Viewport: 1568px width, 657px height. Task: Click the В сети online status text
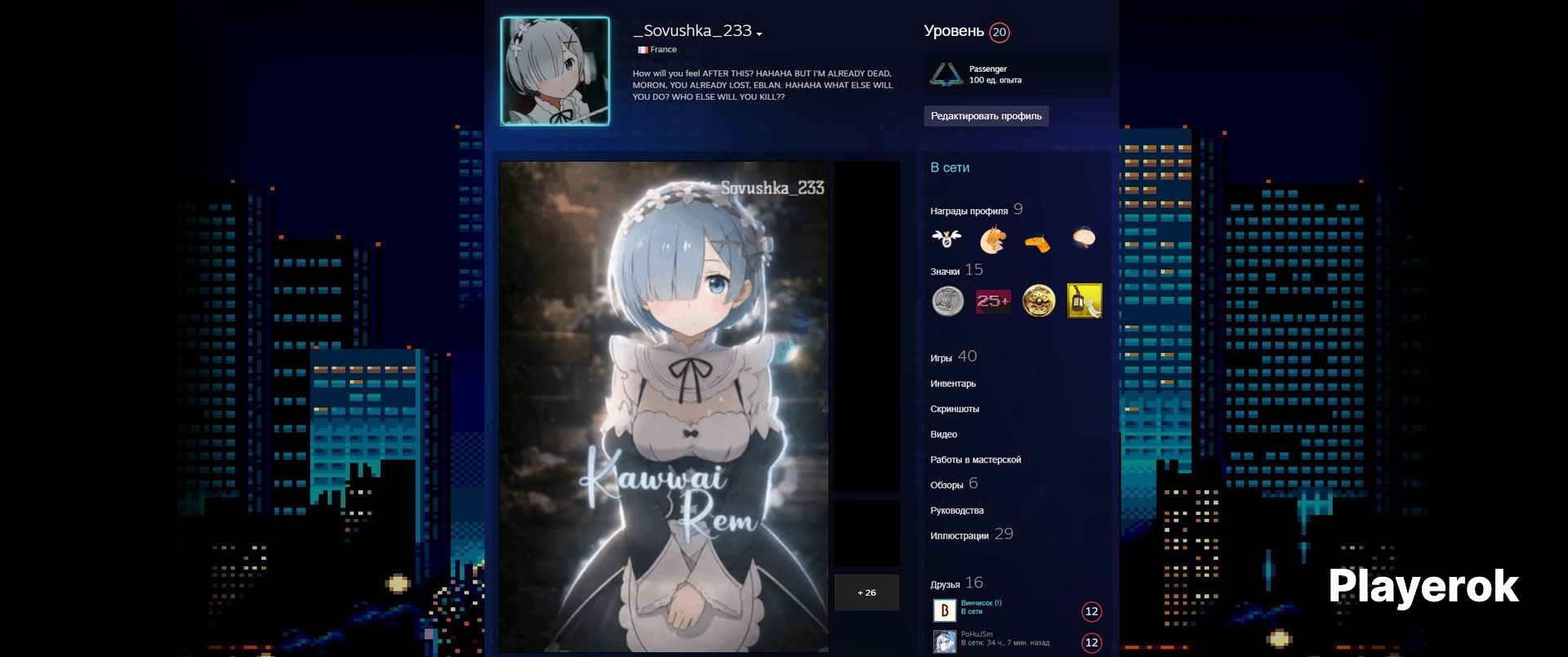coord(950,168)
